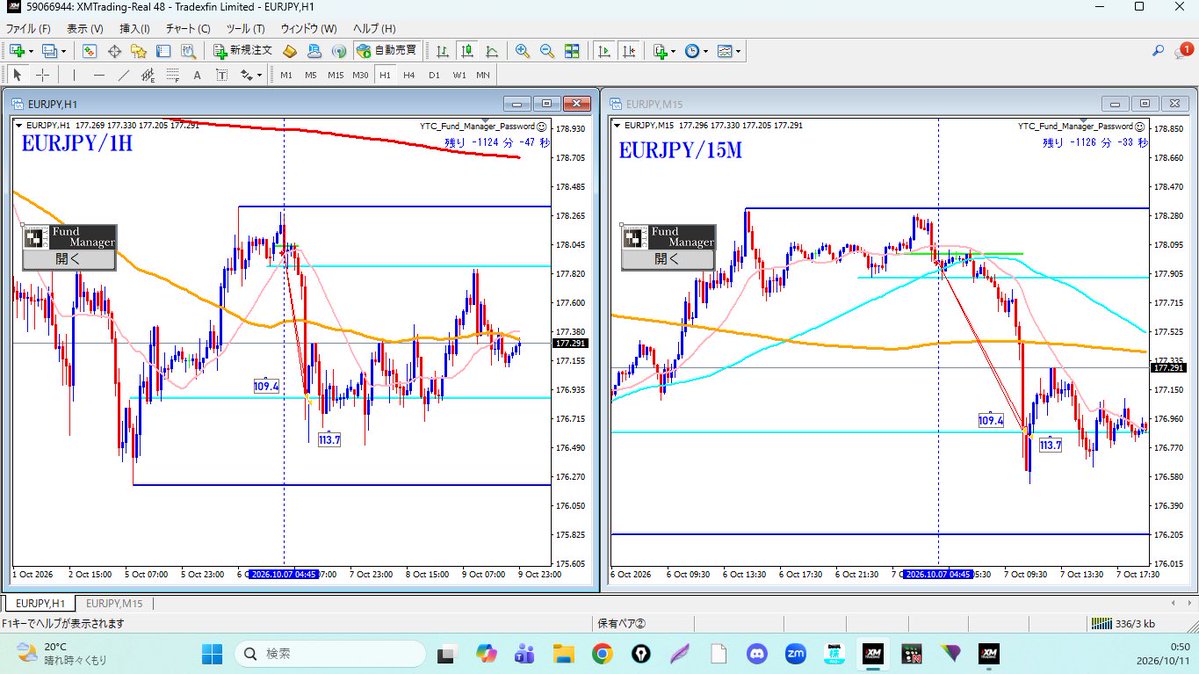Expand EURJPY,H1 chart info triangle
The image size is (1199, 674).
(x=19, y=125)
